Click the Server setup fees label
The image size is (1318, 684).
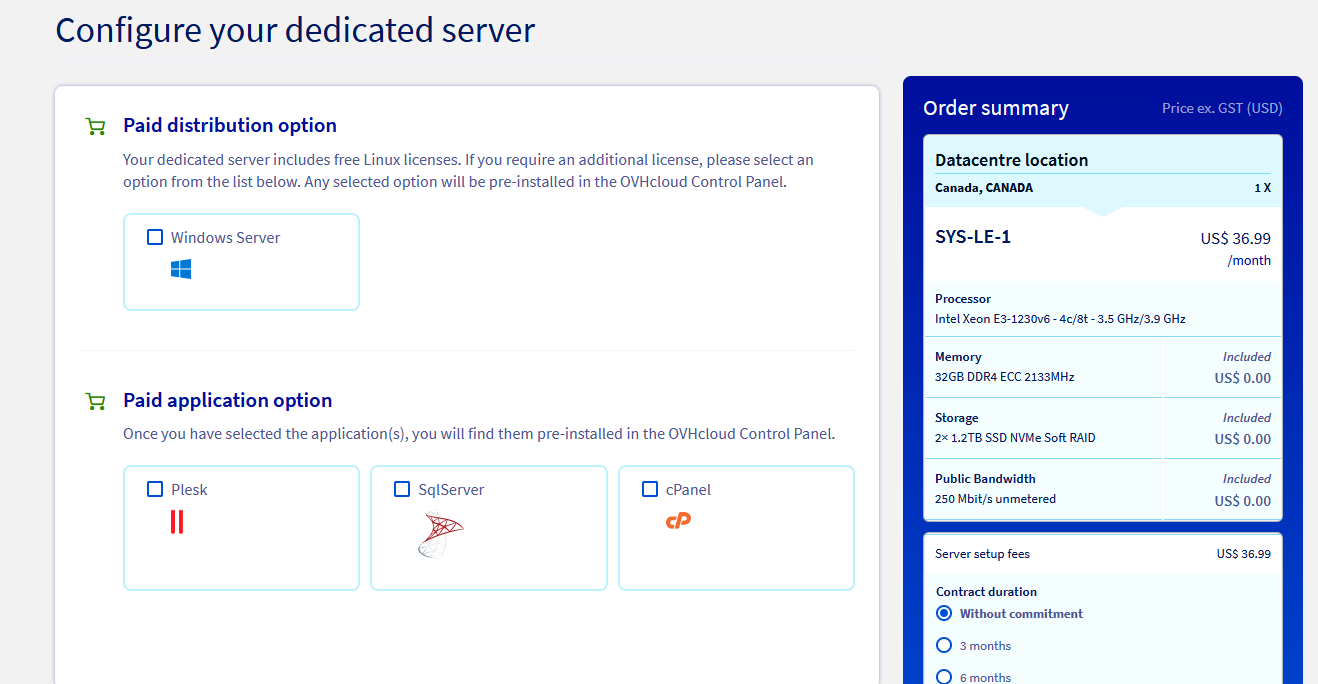click(982, 554)
